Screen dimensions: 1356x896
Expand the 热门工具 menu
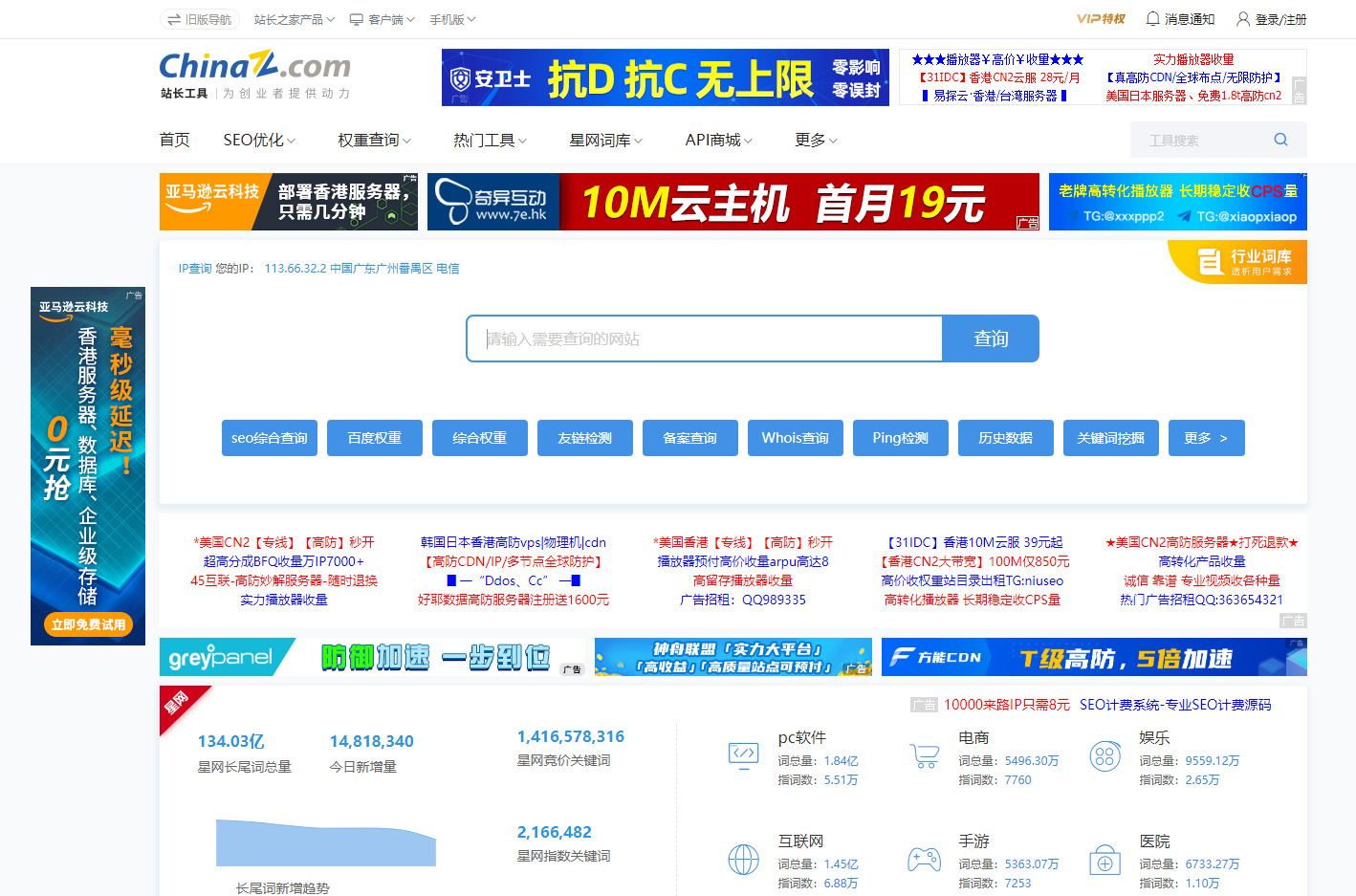click(x=490, y=141)
